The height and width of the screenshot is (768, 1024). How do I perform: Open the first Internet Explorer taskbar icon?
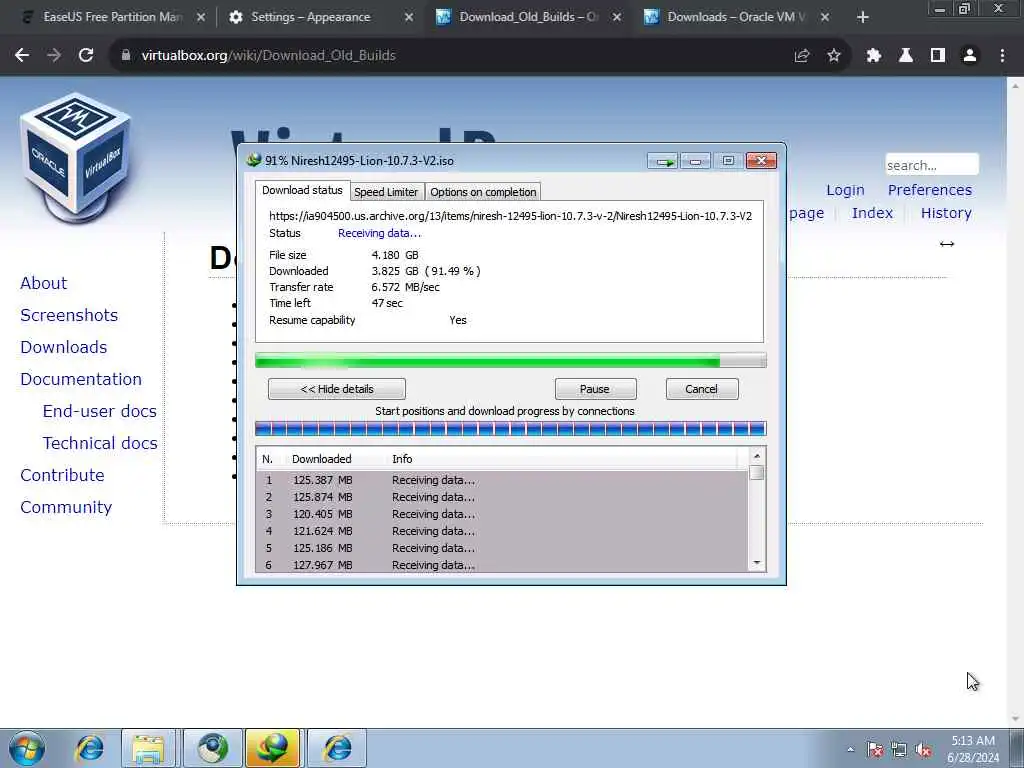[89, 748]
